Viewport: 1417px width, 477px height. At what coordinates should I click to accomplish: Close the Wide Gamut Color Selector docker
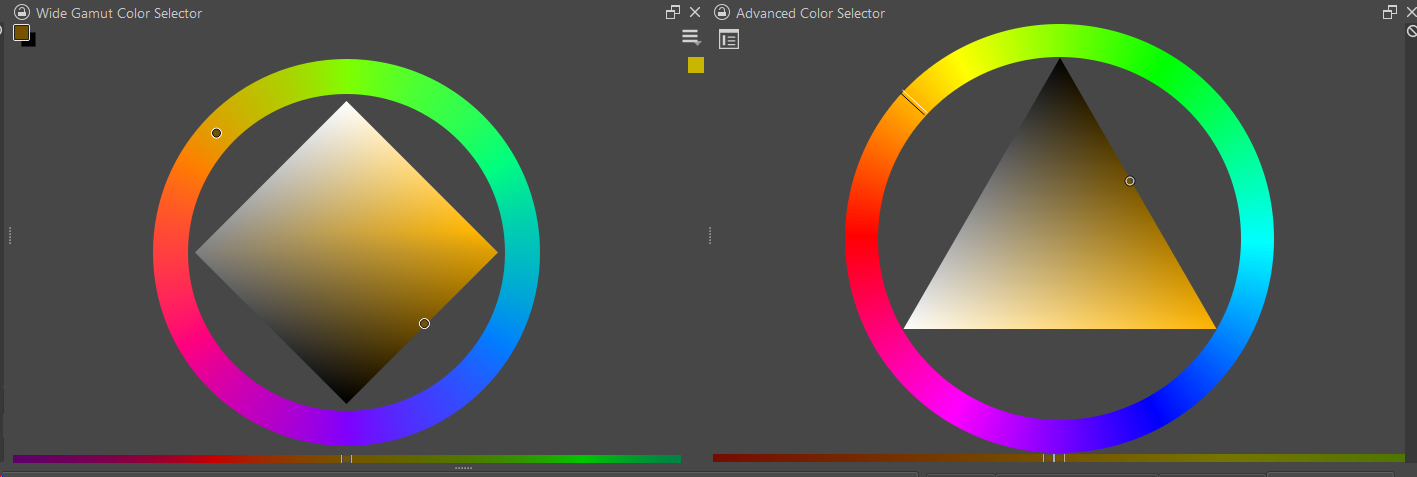tap(695, 12)
